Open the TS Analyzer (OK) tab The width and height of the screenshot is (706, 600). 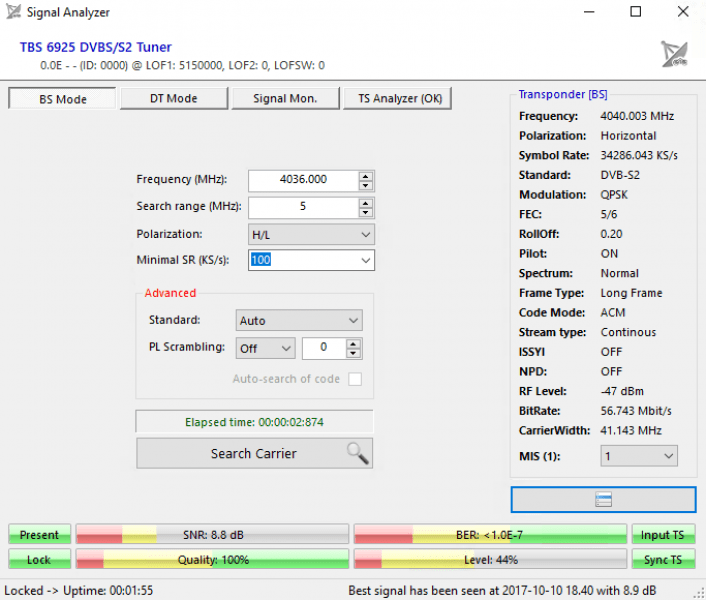398,99
